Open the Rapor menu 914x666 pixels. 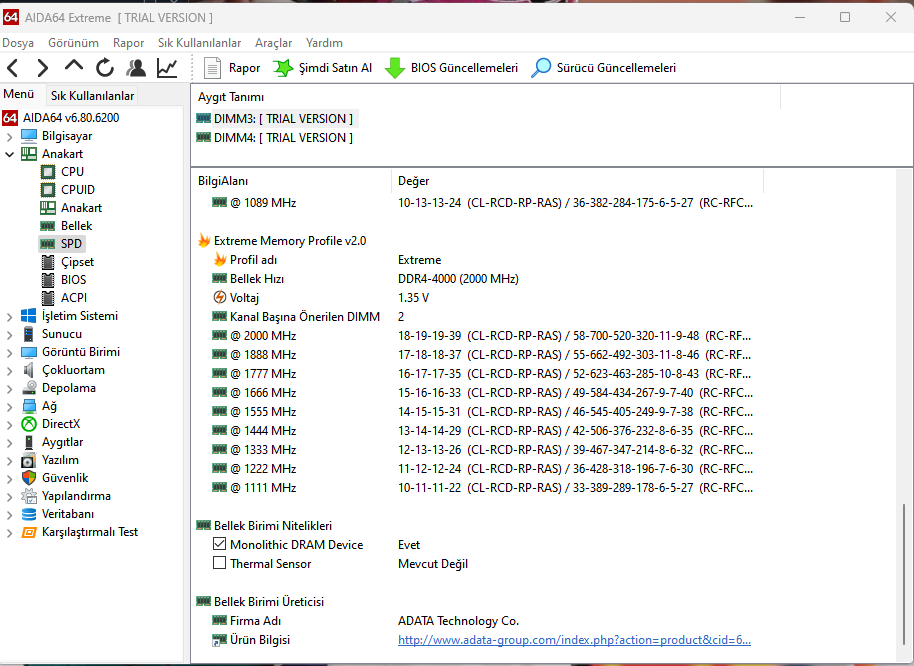128,43
